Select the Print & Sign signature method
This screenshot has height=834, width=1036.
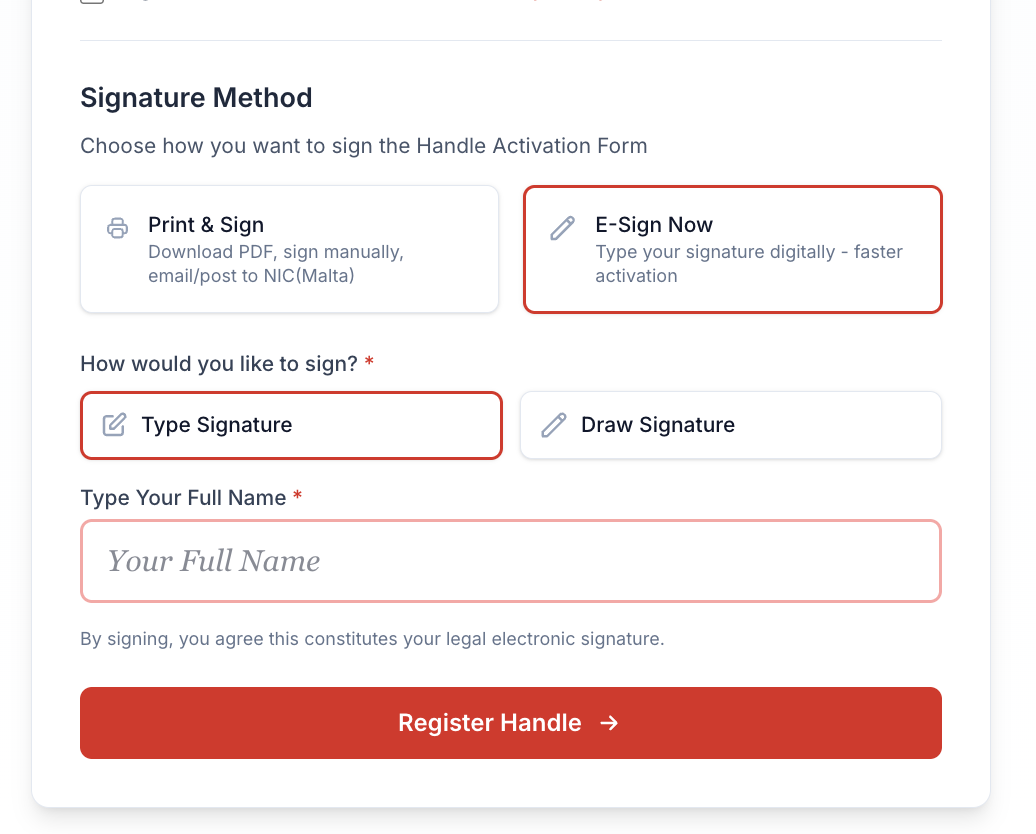tap(289, 248)
